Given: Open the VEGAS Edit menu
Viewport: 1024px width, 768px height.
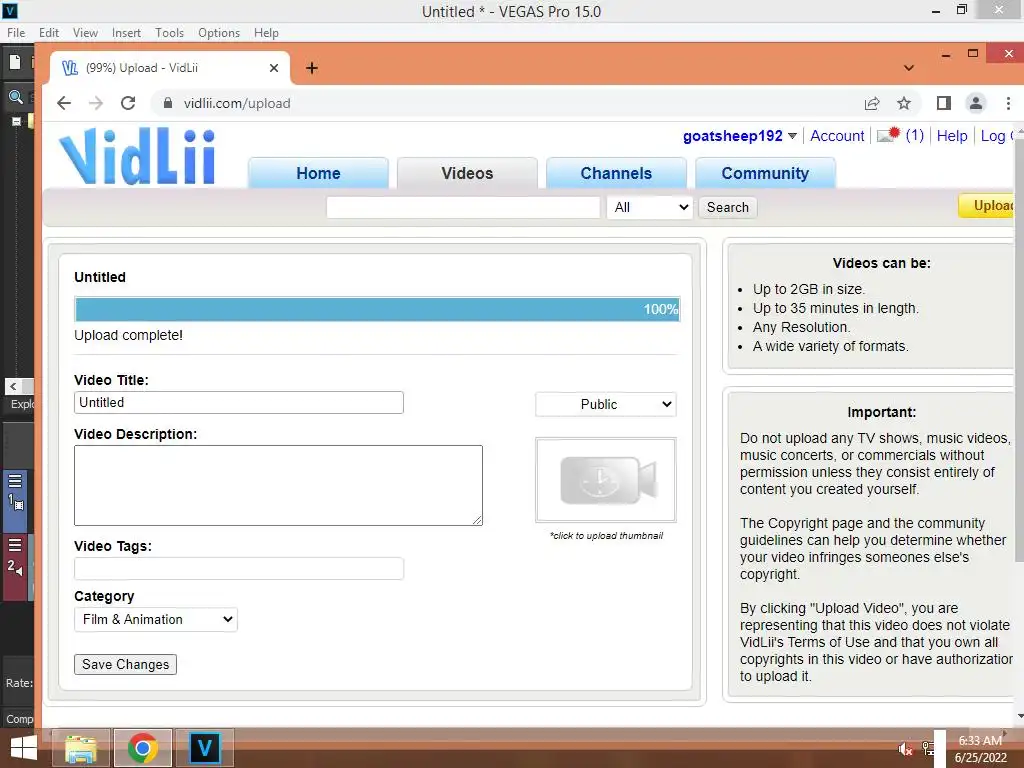Looking at the screenshot, I should point(49,33).
